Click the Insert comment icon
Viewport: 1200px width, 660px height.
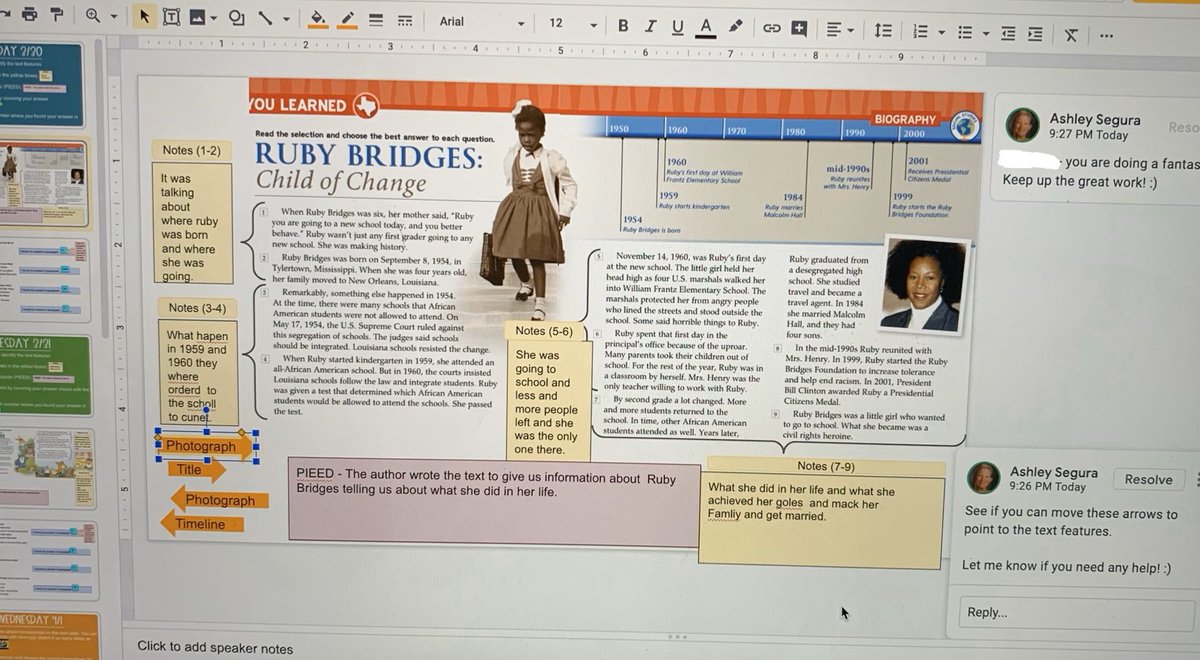pos(800,29)
